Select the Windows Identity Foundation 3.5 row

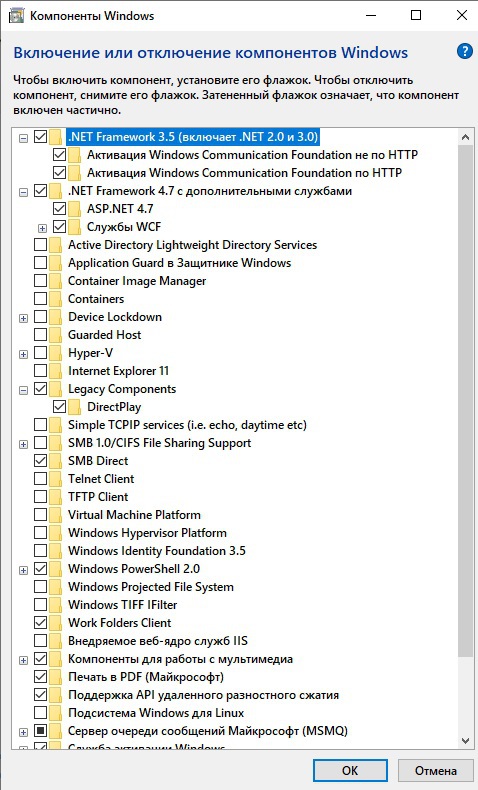[x=157, y=551]
